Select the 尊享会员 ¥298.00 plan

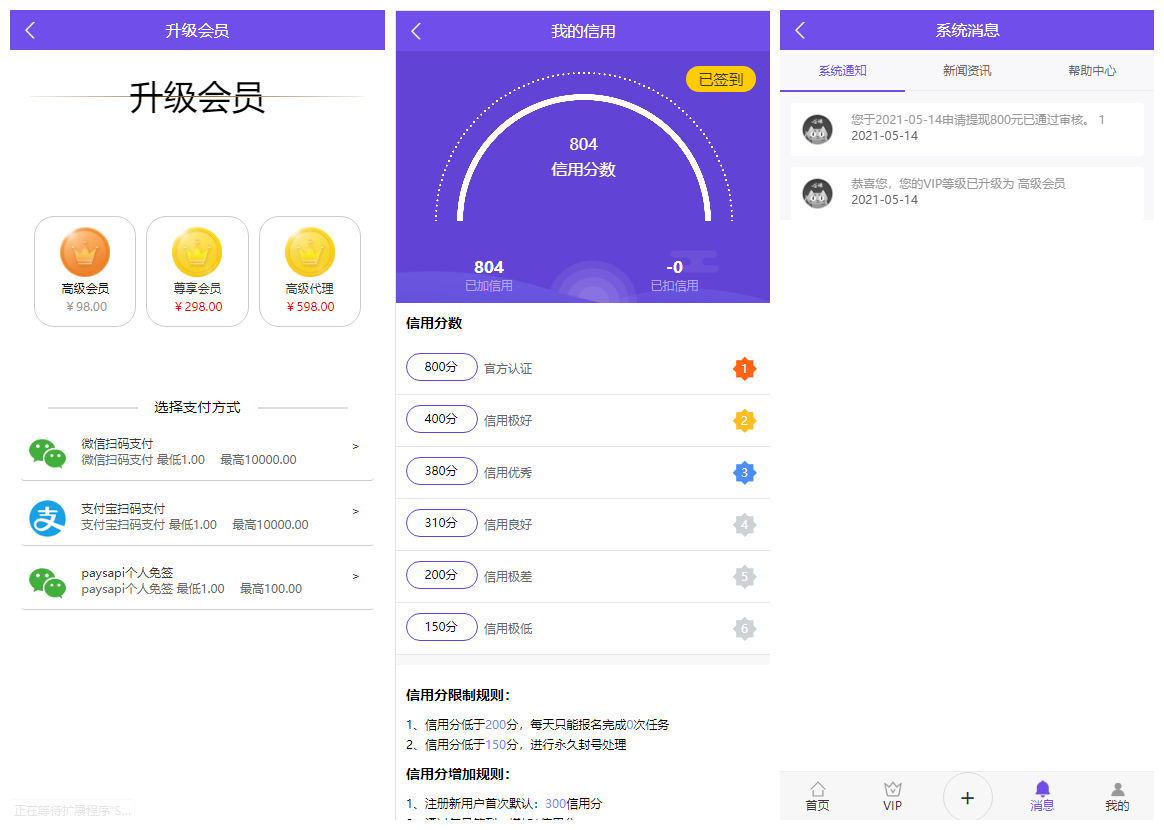[197, 271]
